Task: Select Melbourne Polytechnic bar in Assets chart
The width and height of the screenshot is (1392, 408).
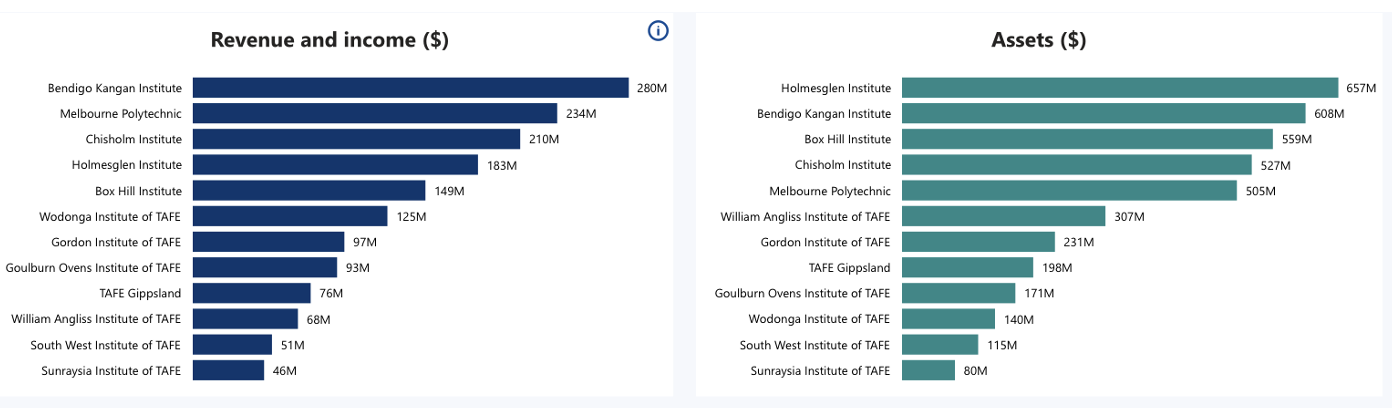Action: (x=1070, y=190)
